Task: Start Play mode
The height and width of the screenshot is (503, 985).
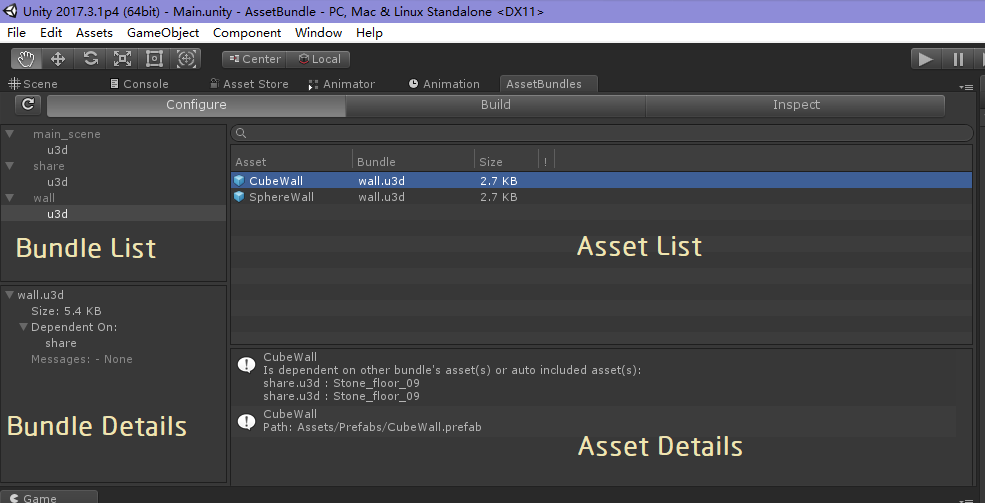Action: pos(926,59)
